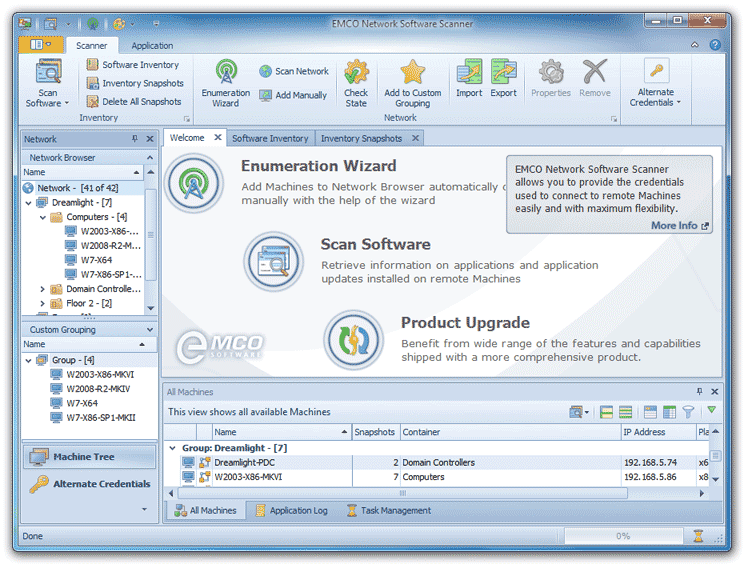This screenshot has width=744, height=564.
Task: Collapse Group: Dreamlight - [7] row
Action: [173, 448]
